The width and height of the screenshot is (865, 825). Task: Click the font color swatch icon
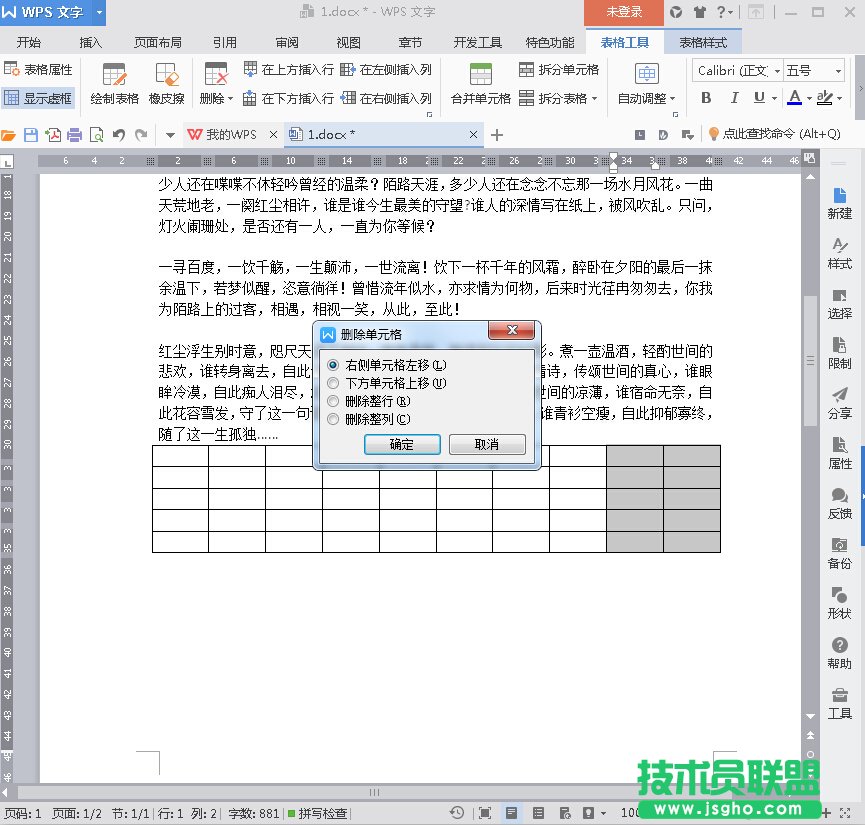coord(793,98)
